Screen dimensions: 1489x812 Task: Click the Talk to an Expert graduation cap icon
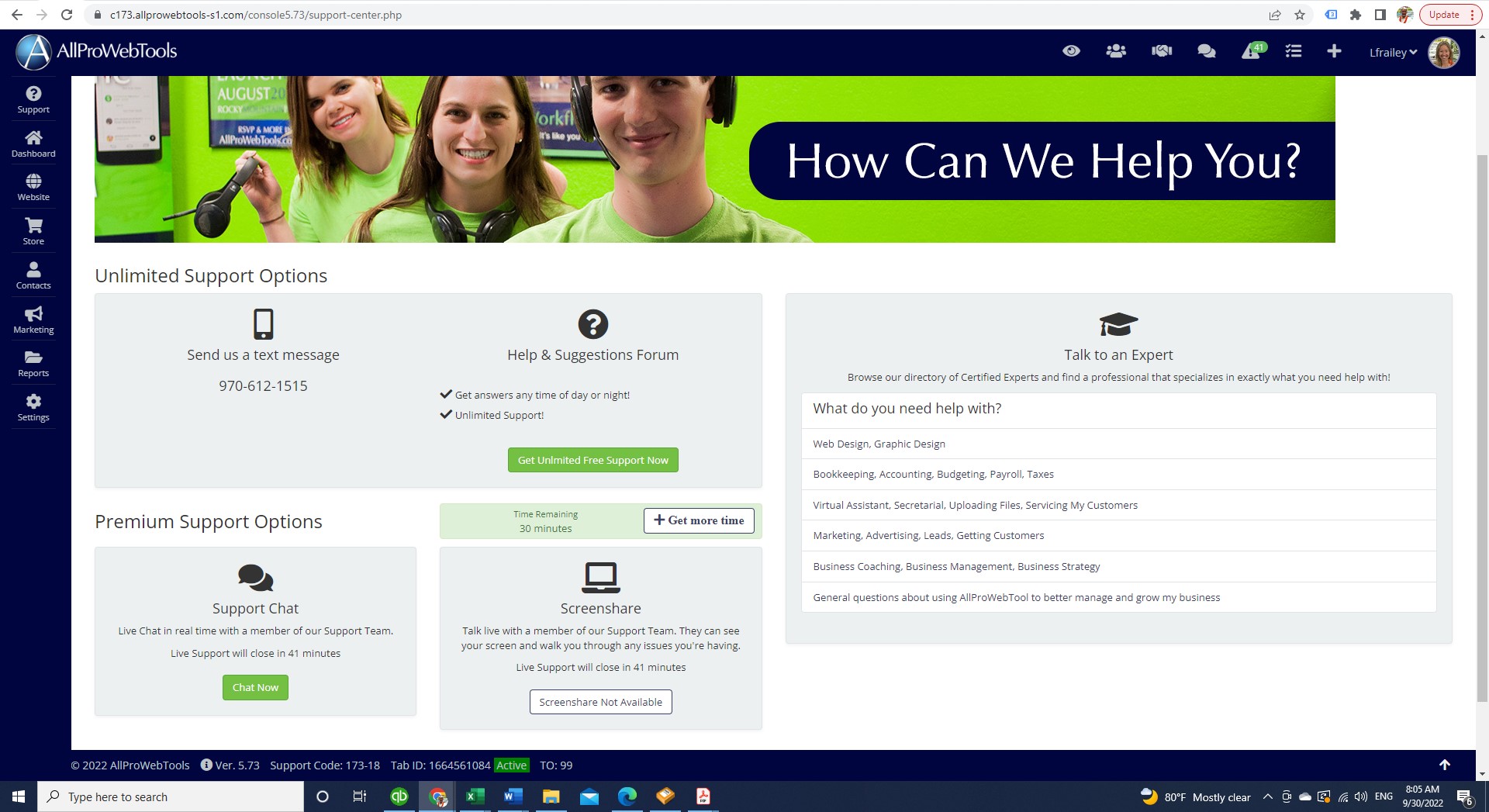1118,324
